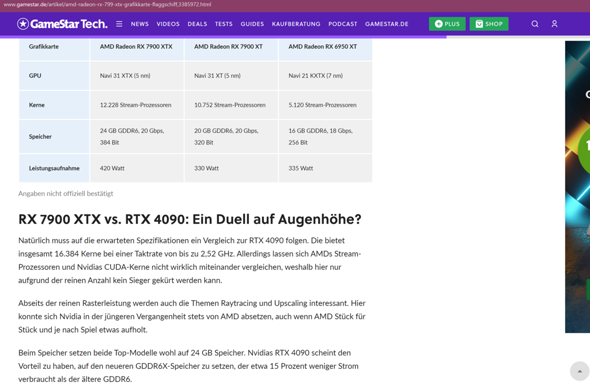Open the DEALS navigation item
Viewport: 590px width, 386px height.
click(x=197, y=24)
